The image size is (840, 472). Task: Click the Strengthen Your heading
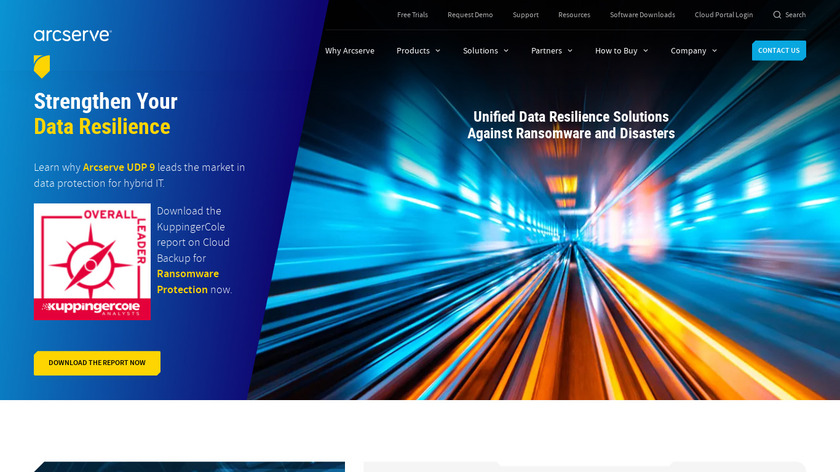point(106,101)
